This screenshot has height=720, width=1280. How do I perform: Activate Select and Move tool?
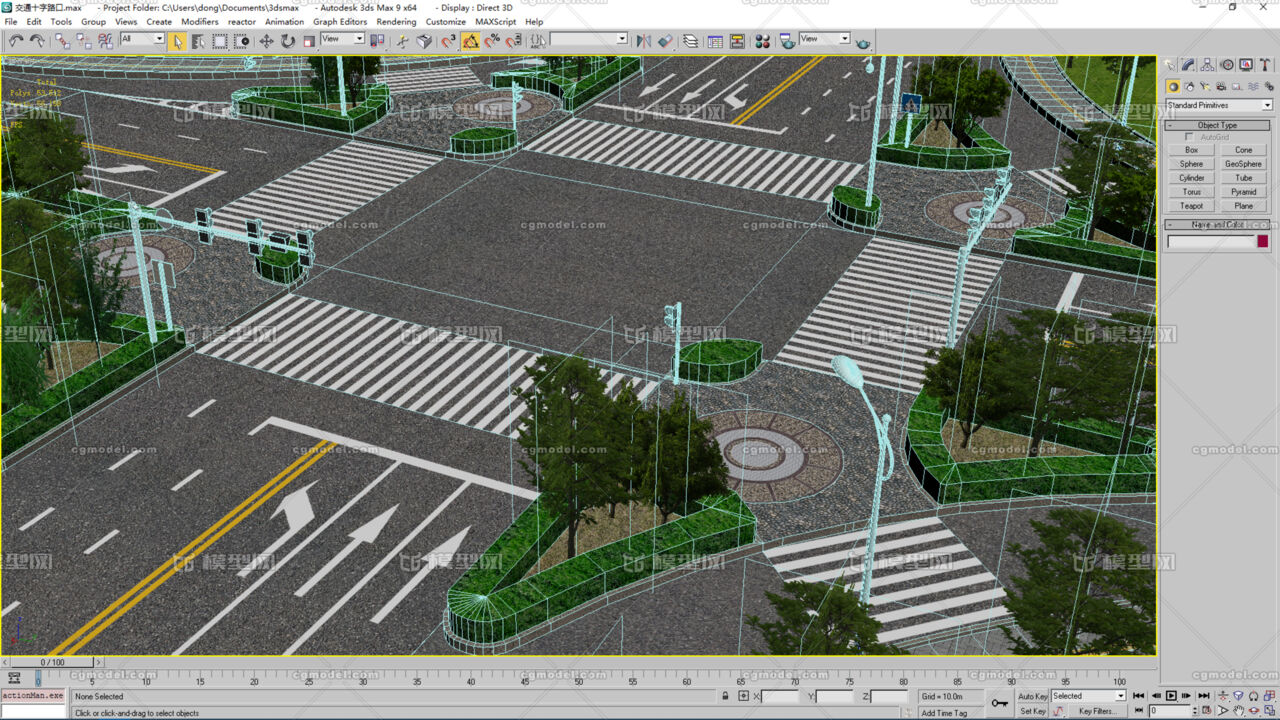pos(266,41)
